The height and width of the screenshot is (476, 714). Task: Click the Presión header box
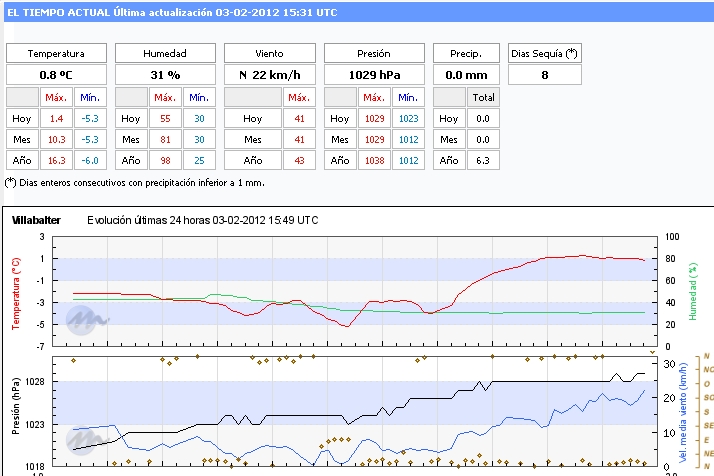tap(373, 53)
